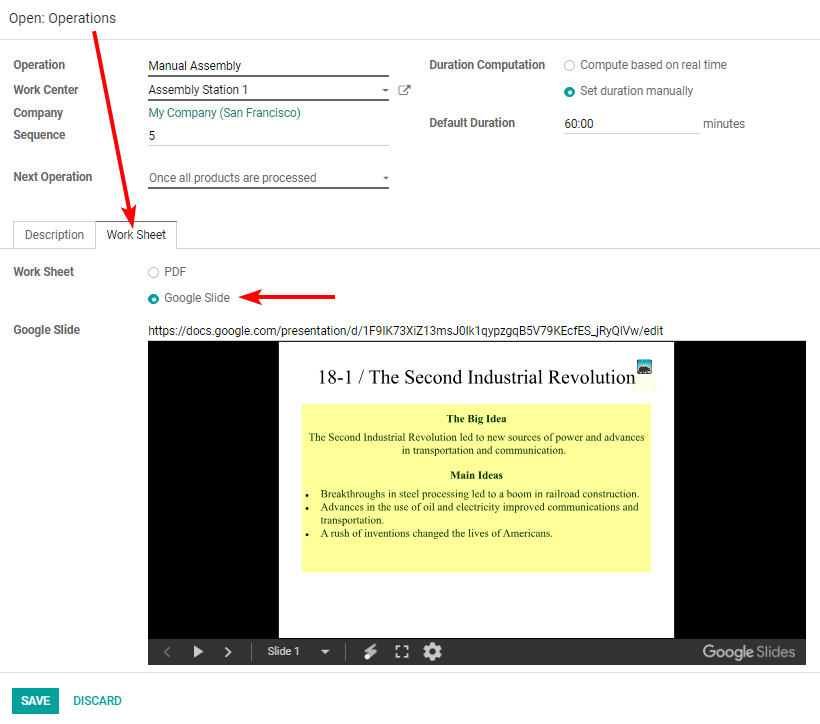Discard changes to the operation

97,700
